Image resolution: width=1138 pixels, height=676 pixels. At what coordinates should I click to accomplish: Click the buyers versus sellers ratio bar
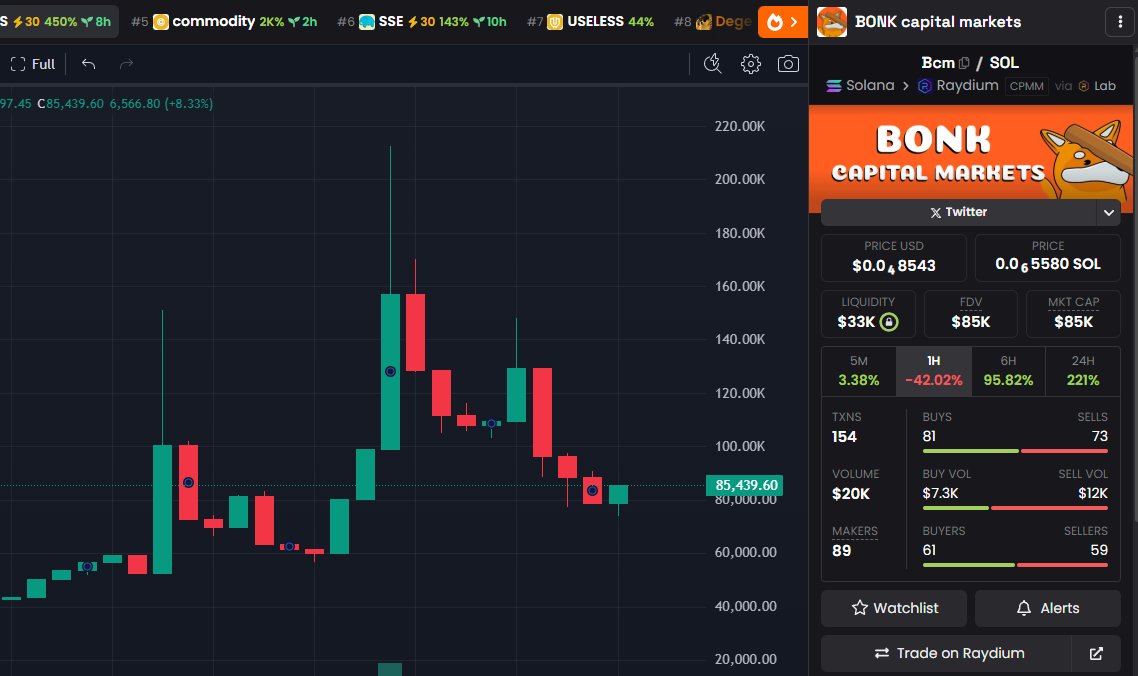pyautogui.click(x=1015, y=564)
